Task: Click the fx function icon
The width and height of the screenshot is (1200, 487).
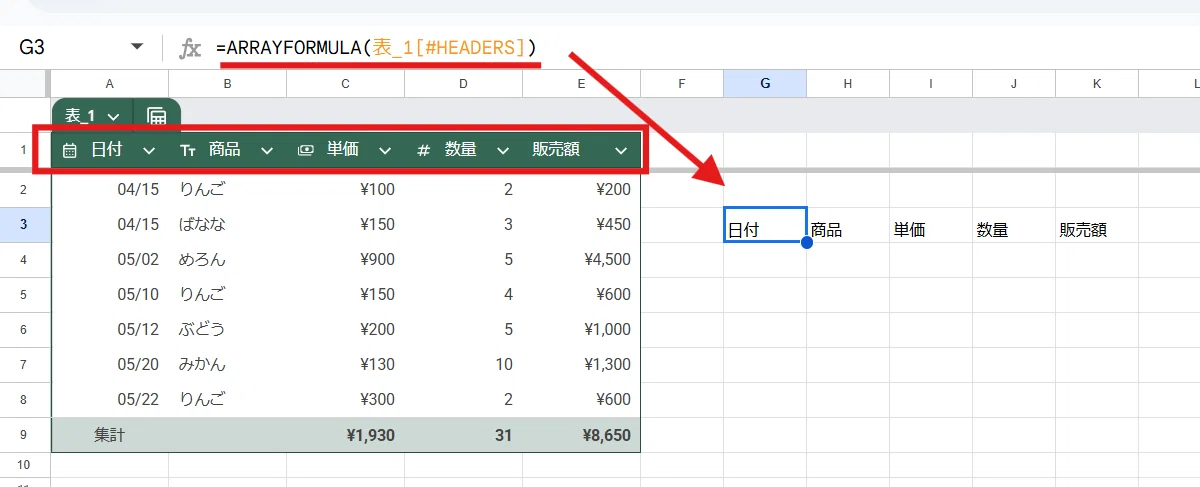Action: pyautogui.click(x=190, y=48)
